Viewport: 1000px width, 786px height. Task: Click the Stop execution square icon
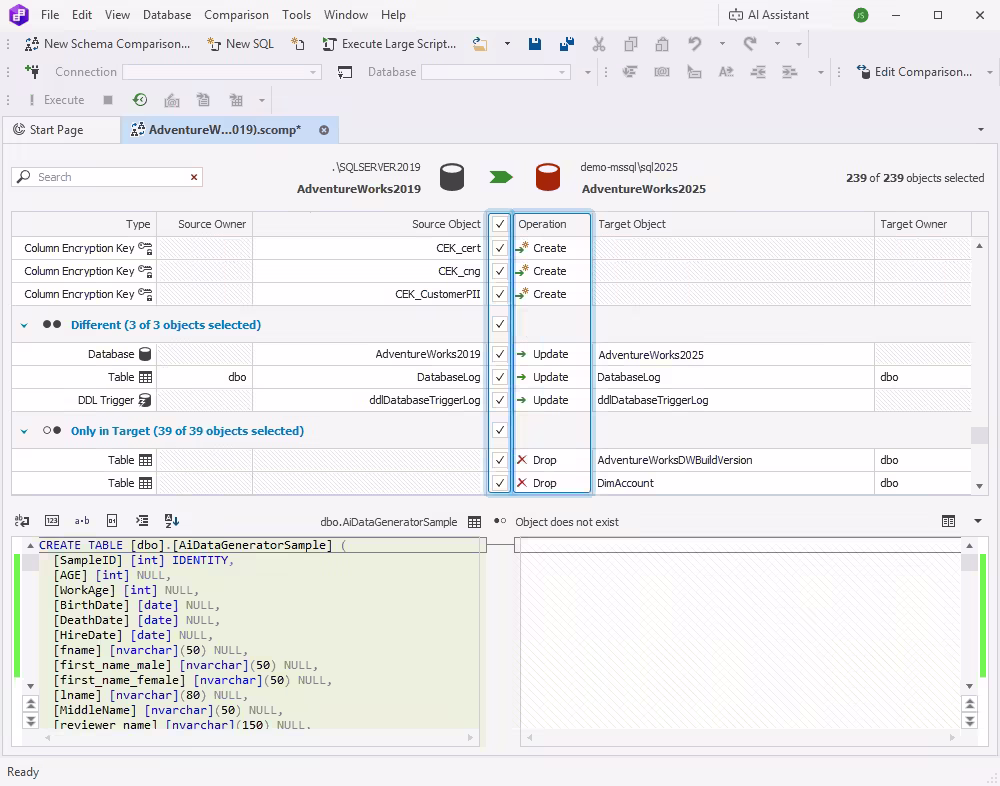click(108, 100)
